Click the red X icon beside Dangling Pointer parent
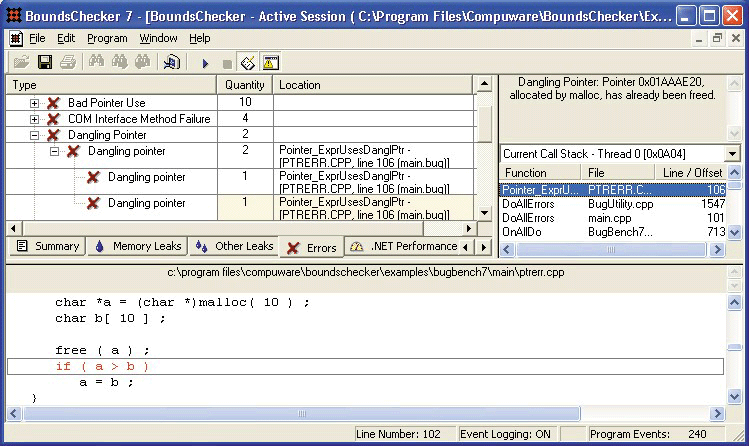 pos(54,135)
